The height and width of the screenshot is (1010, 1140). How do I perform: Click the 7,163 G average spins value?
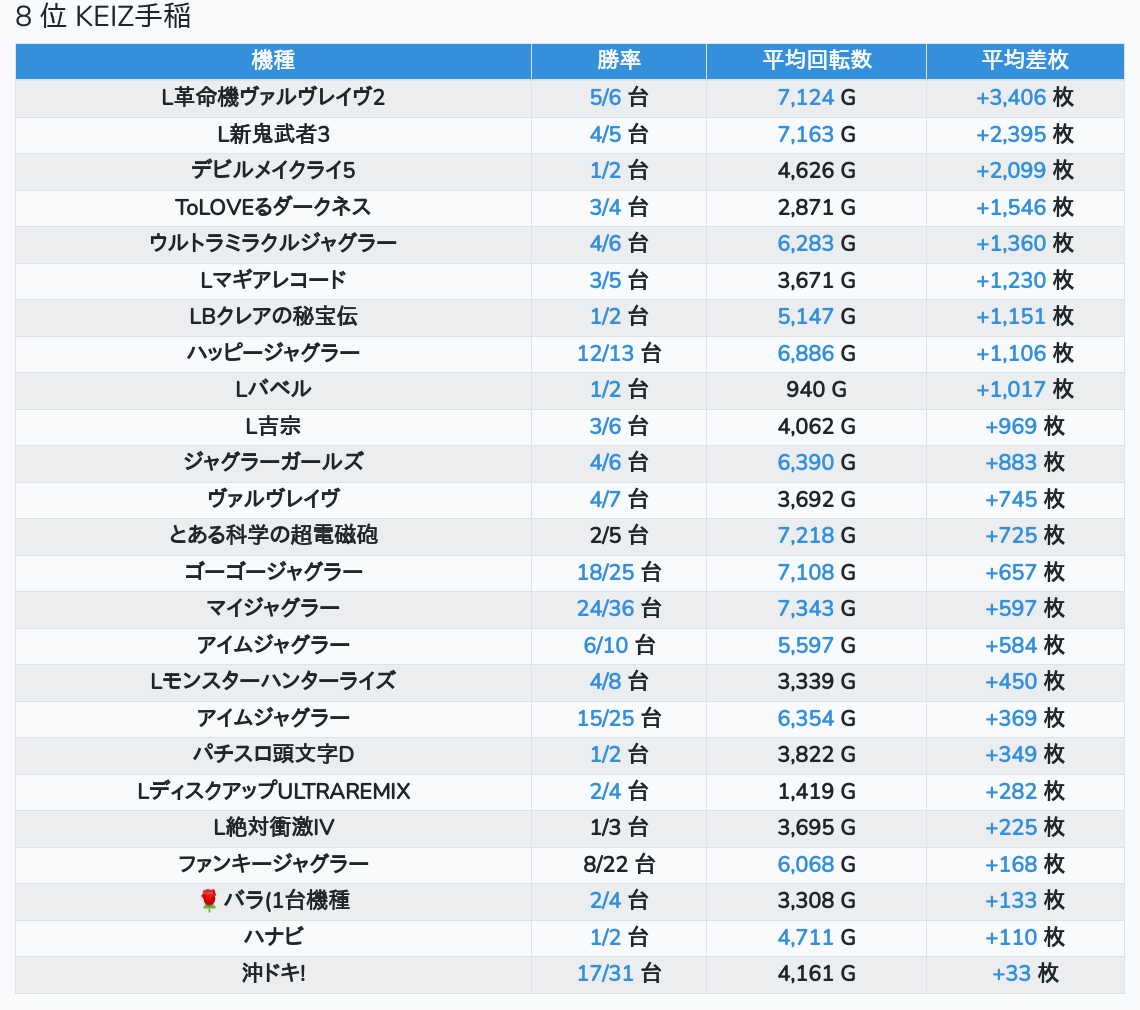point(806,134)
